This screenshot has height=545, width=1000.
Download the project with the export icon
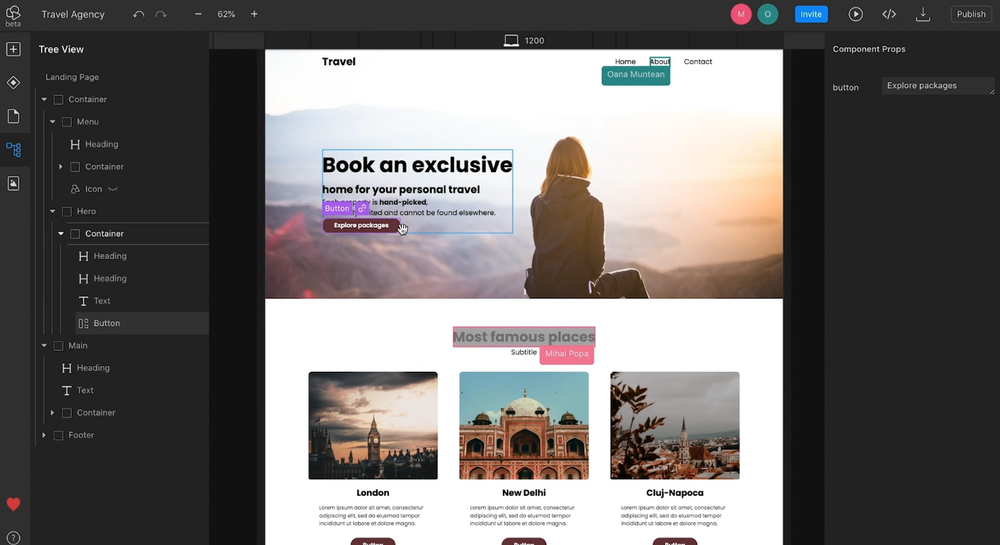(923, 14)
